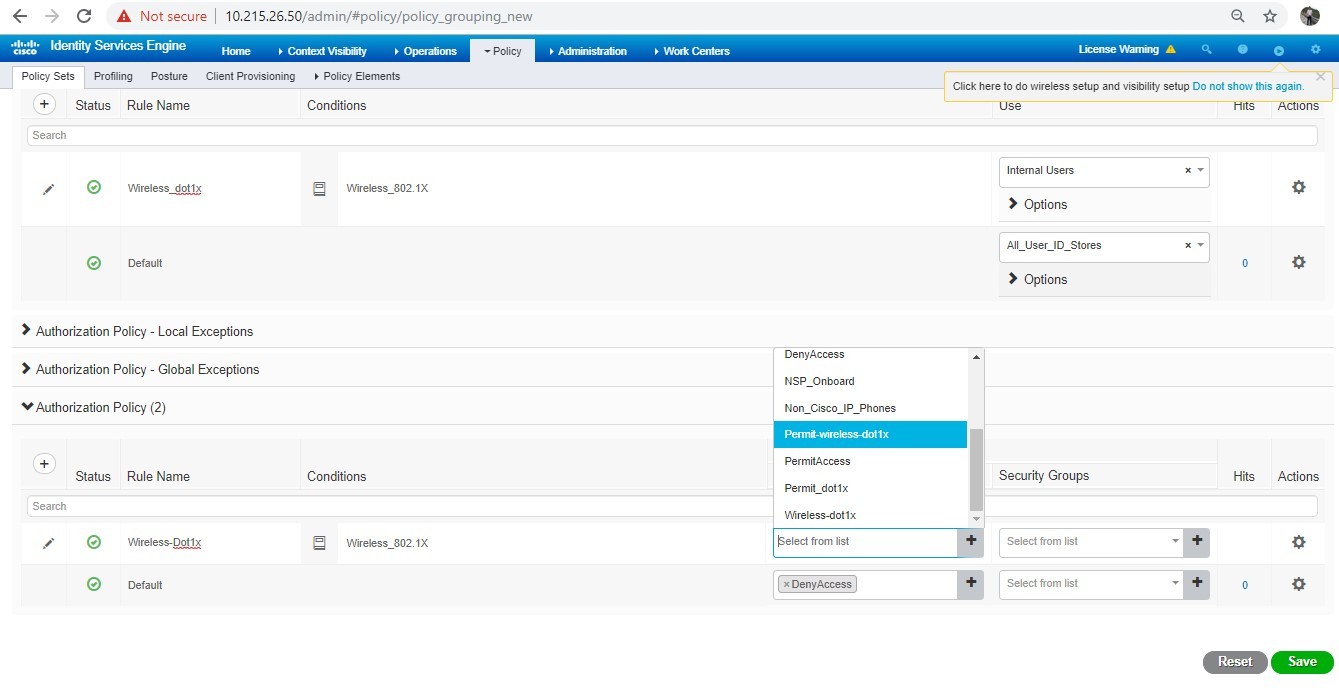Click the profile plus button in the Wireless-Dot1x row

pyautogui.click(x=971, y=541)
